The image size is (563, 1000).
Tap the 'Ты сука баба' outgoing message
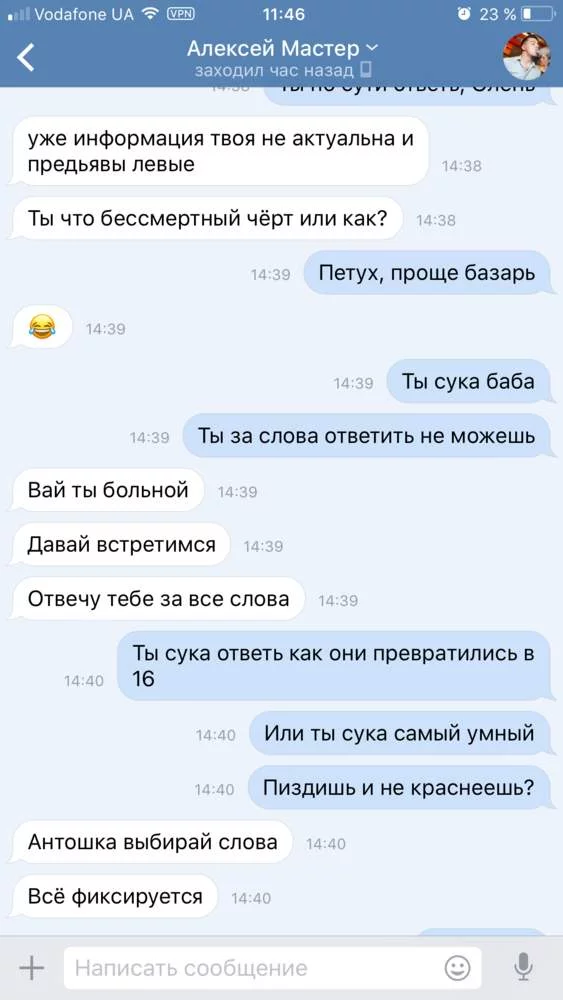tap(469, 381)
